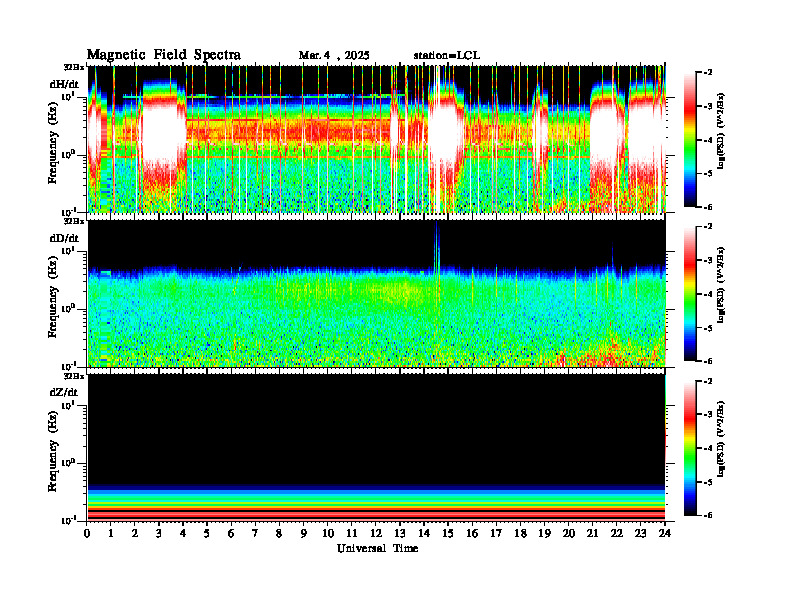Select the 'dH/dt' panel label
The image size is (792, 612).
tap(64, 84)
